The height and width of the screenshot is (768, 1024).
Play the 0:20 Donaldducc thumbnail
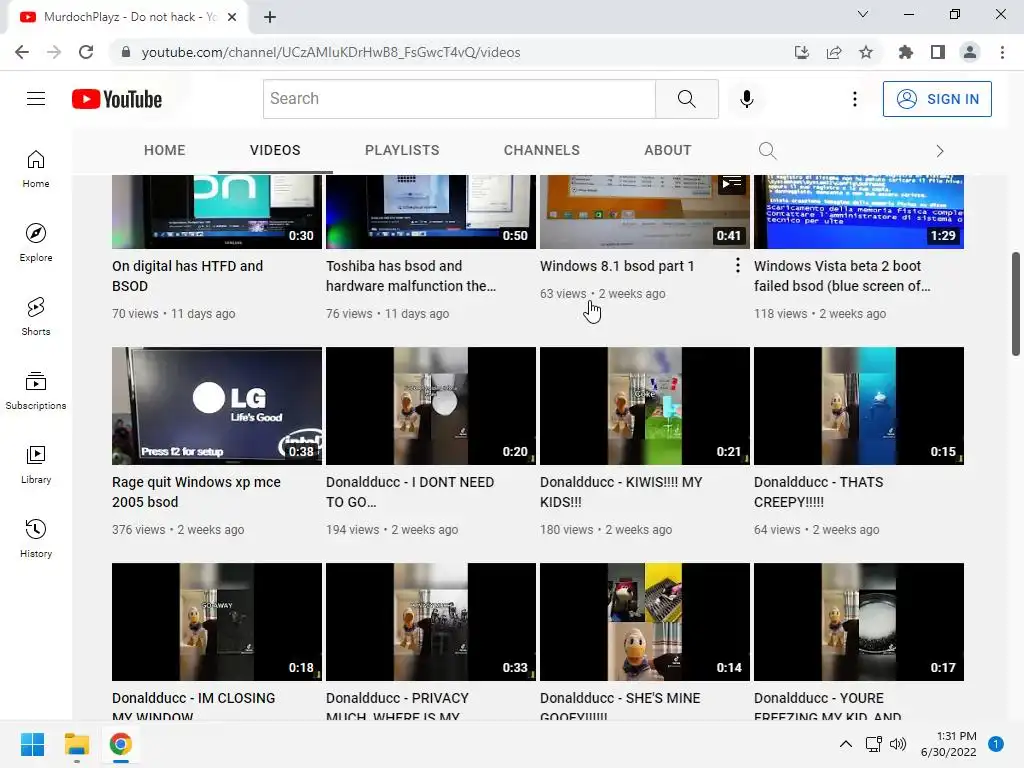[x=431, y=406]
